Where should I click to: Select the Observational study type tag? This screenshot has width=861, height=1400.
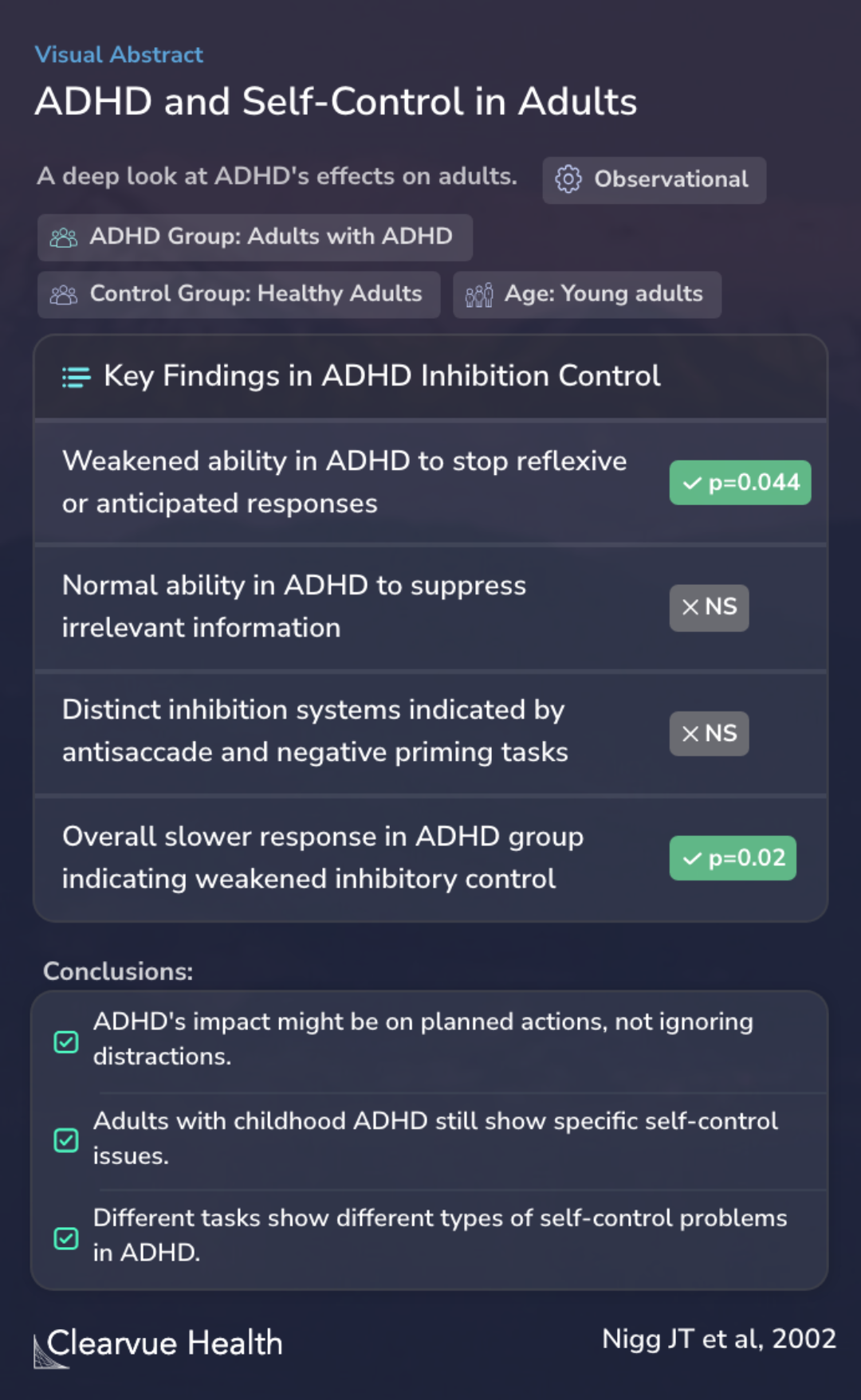click(655, 180)
